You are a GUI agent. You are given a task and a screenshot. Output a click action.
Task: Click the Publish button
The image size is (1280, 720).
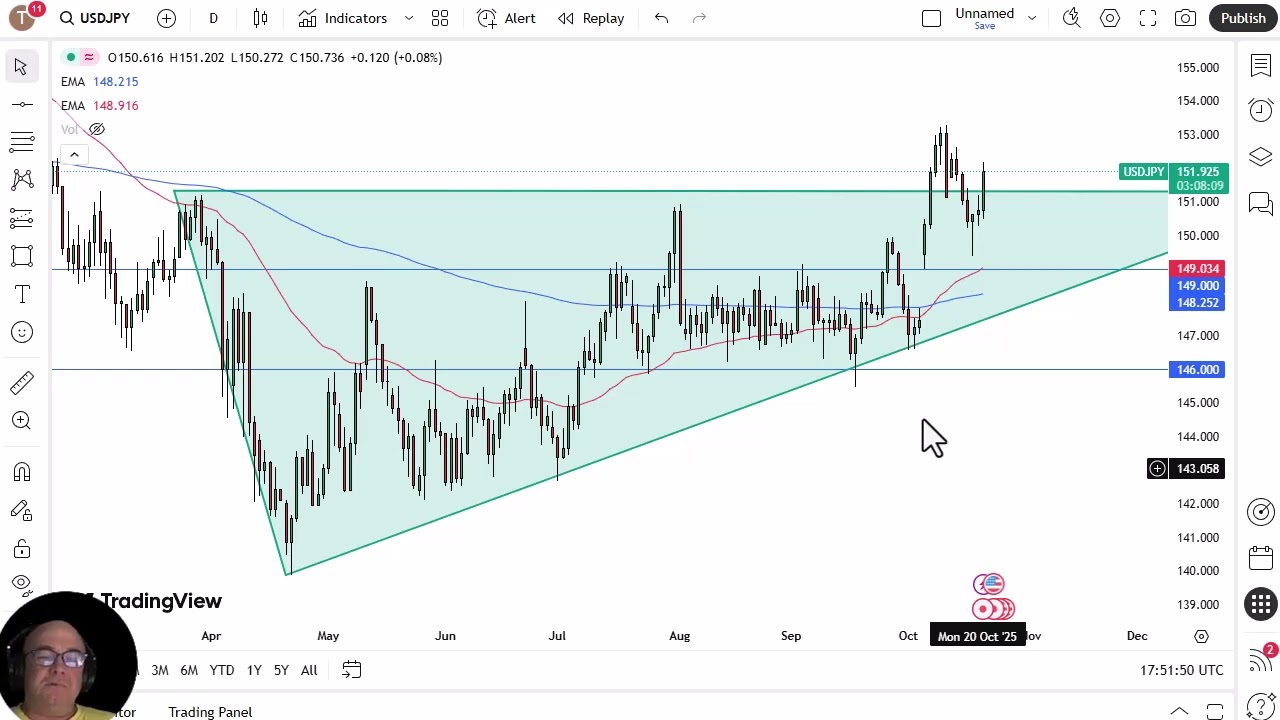pyautogui.click(x=1243, y=18)
